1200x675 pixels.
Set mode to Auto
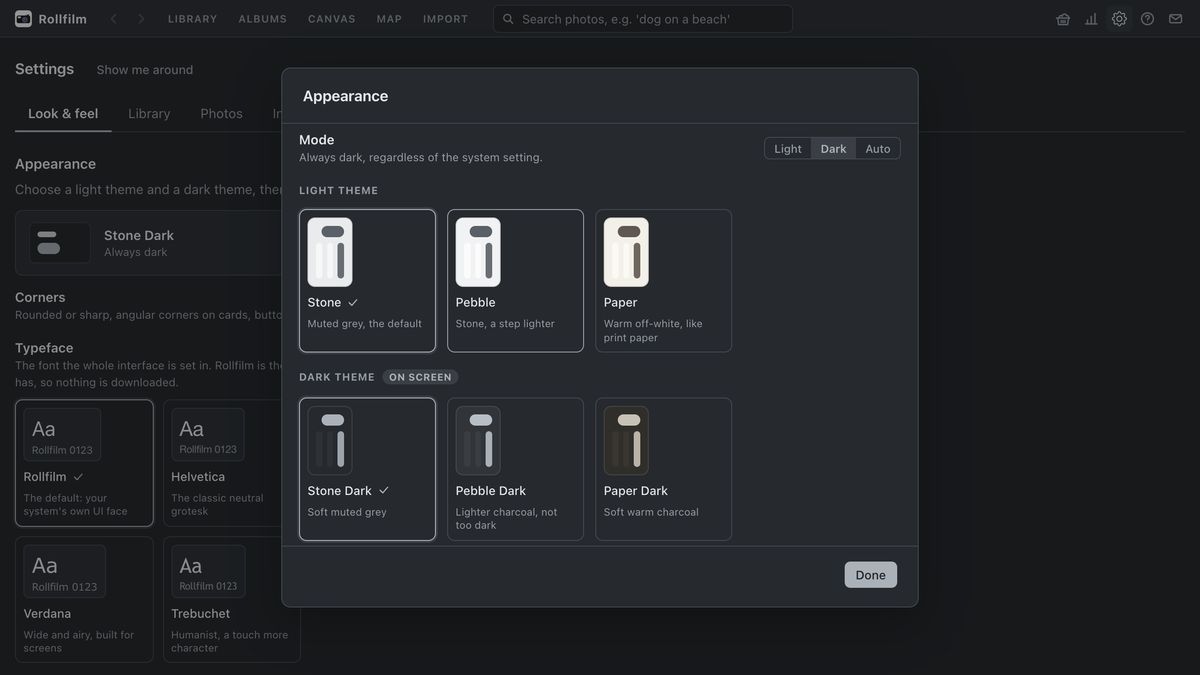coord(878,149)
